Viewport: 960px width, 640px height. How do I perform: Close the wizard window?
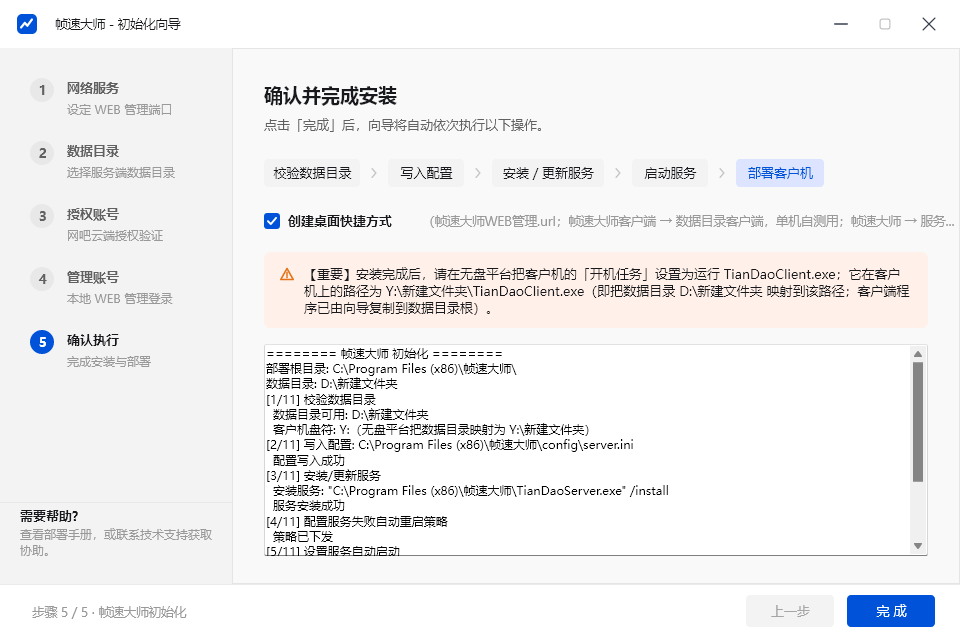pos(929,24)
